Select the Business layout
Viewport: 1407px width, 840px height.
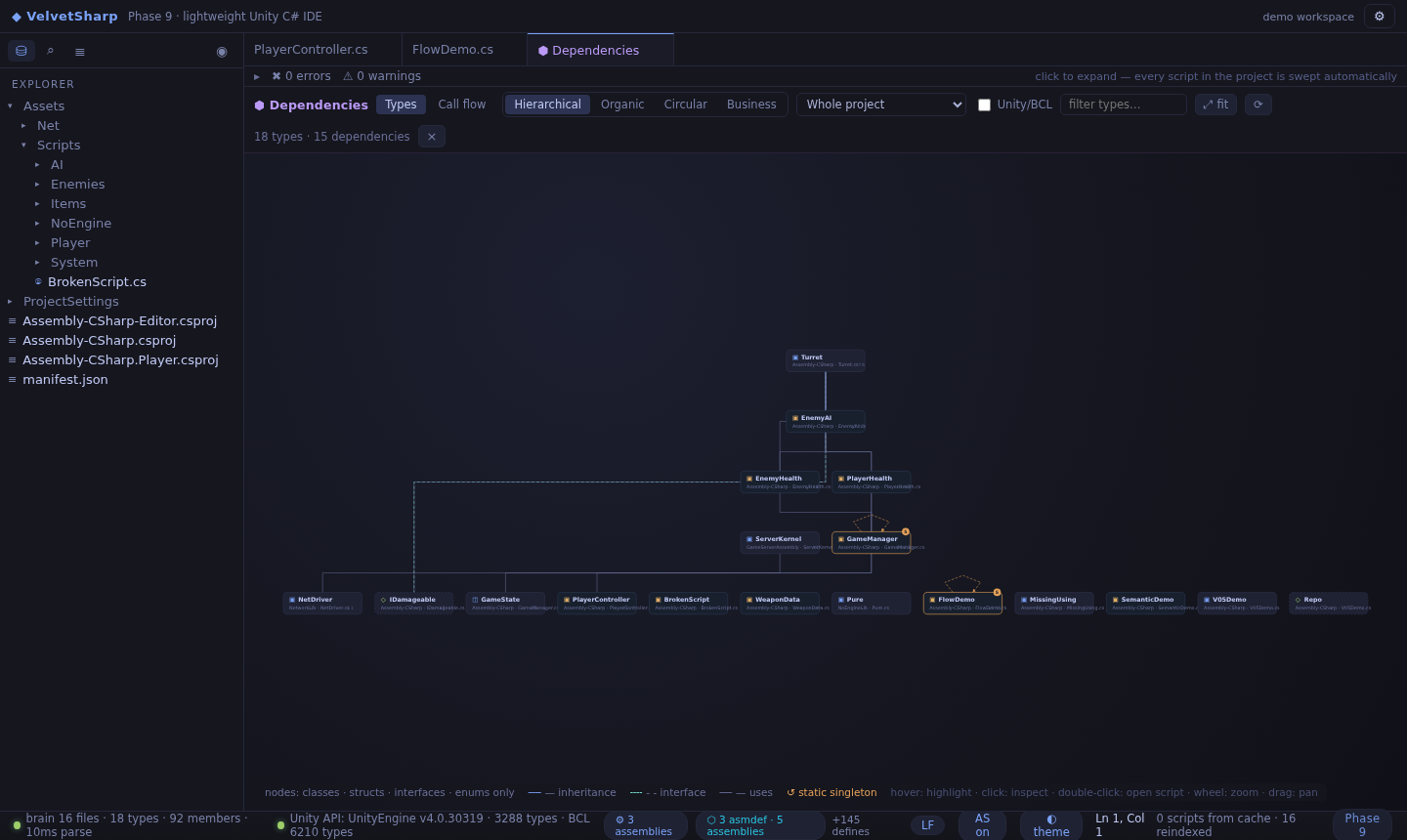pyautogui.click(x=751, y=105)
